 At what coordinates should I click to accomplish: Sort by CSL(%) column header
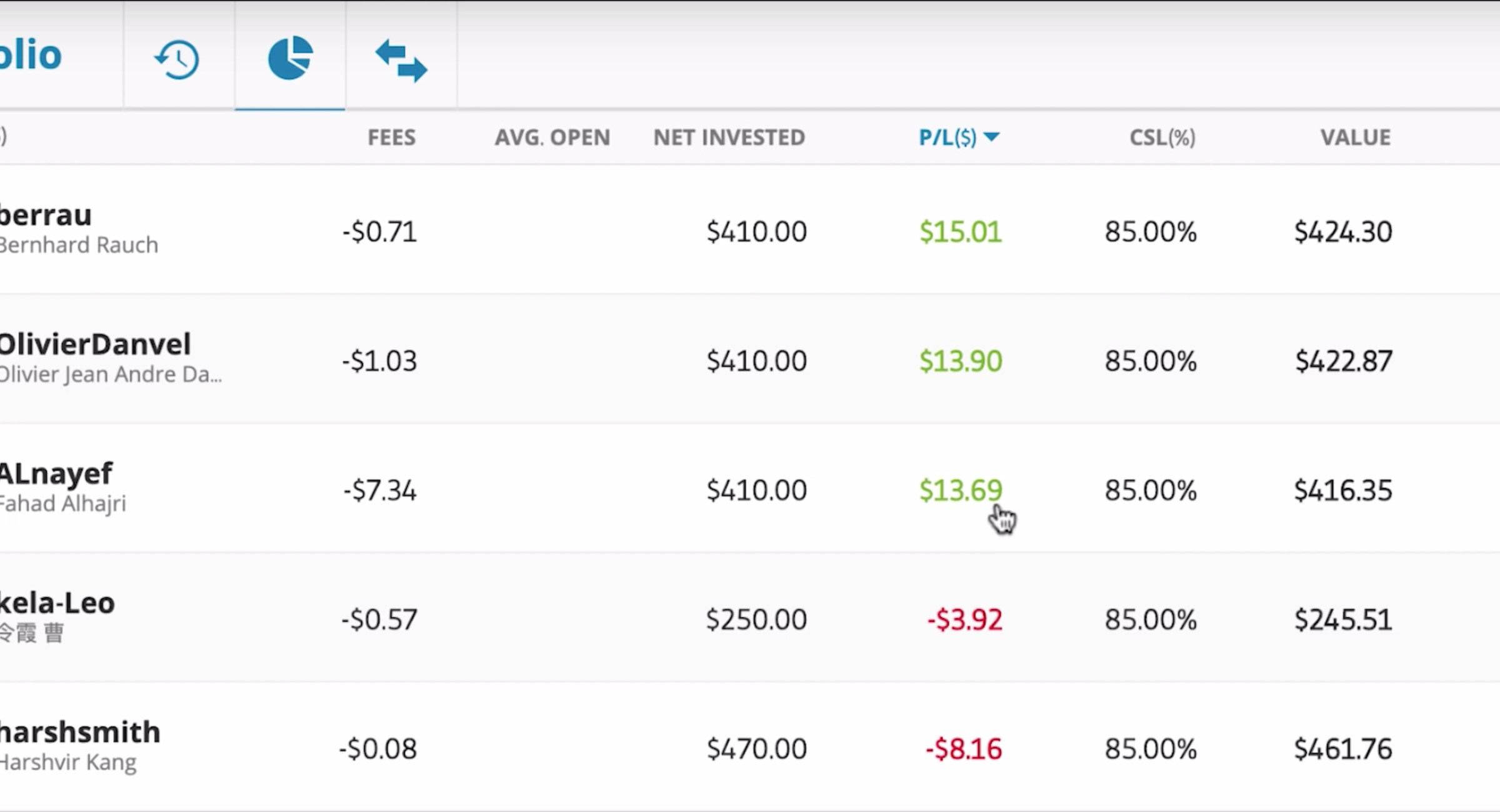1162,137
